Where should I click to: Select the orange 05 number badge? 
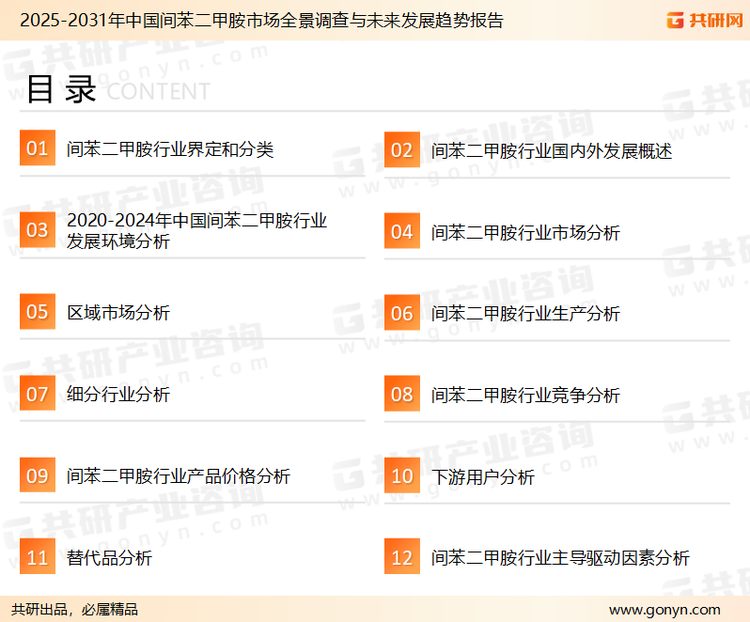click(37, 311)
